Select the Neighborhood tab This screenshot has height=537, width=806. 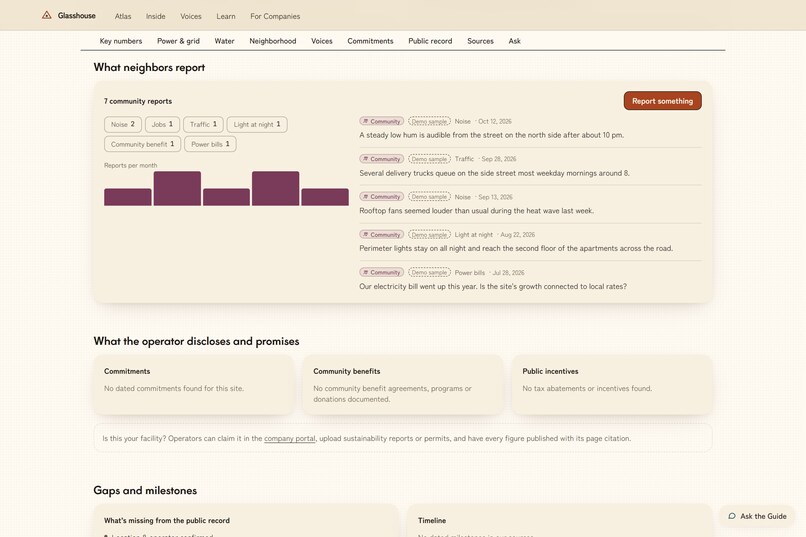[272, 41]
